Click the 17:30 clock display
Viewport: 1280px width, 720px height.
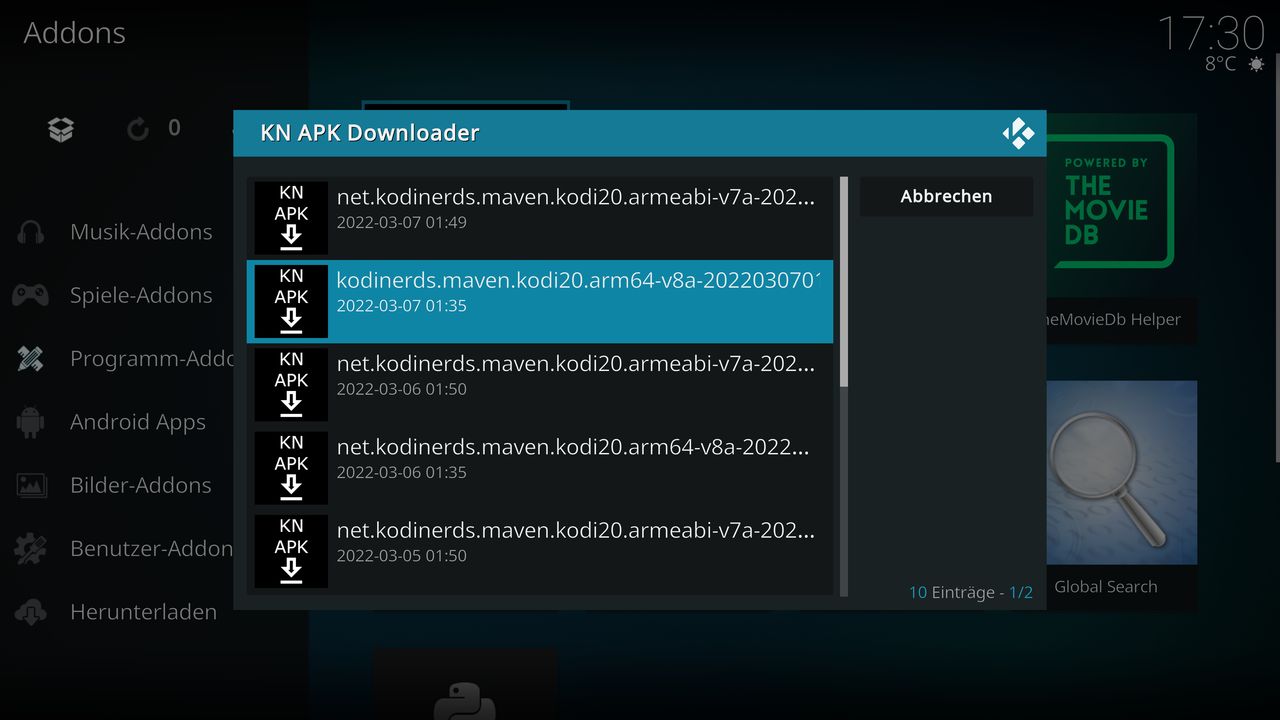(1211, 33)
